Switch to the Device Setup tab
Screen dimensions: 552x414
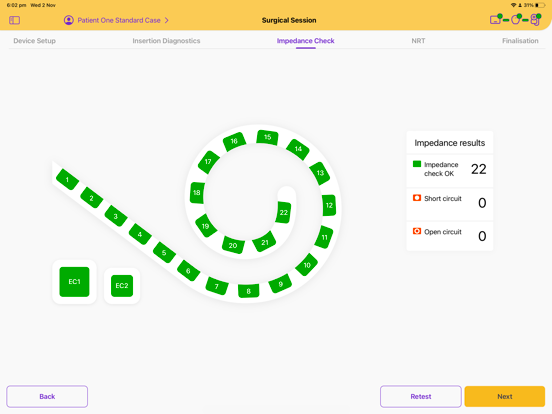point(34,40)
